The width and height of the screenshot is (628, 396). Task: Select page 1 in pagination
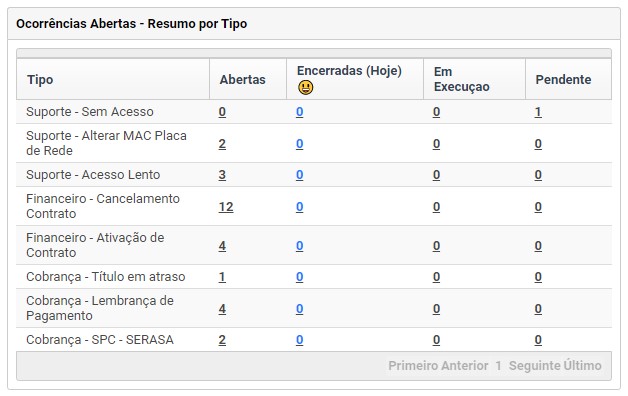pyautogui.click(x=498, y=366)
